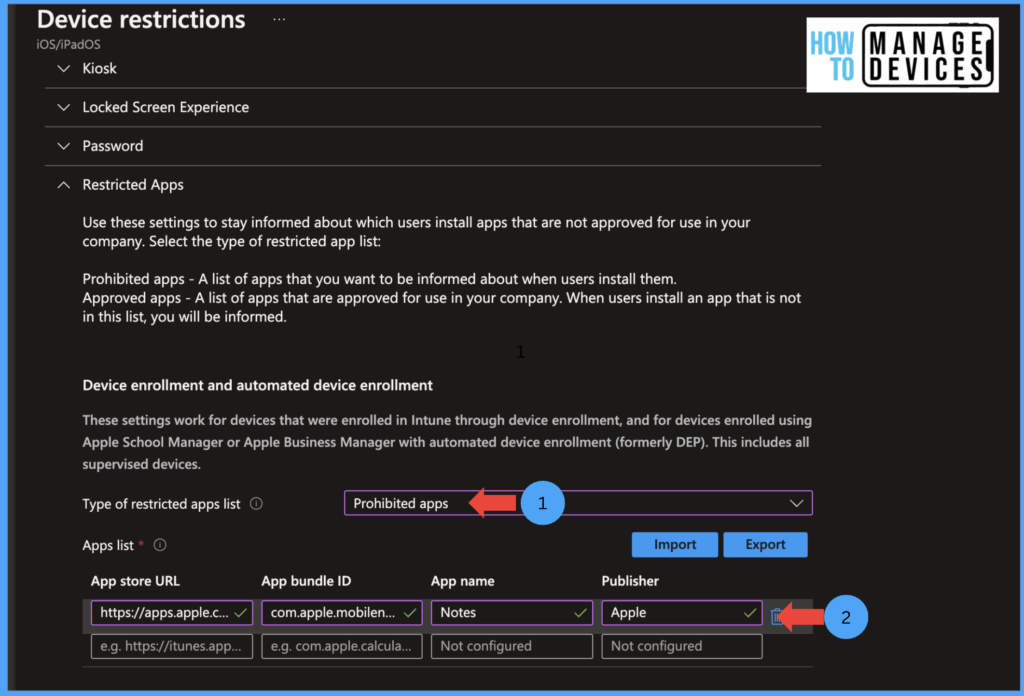Click the iOS/iPadOS subtitle
This screenshot has height=696, width=1024.
69,44
